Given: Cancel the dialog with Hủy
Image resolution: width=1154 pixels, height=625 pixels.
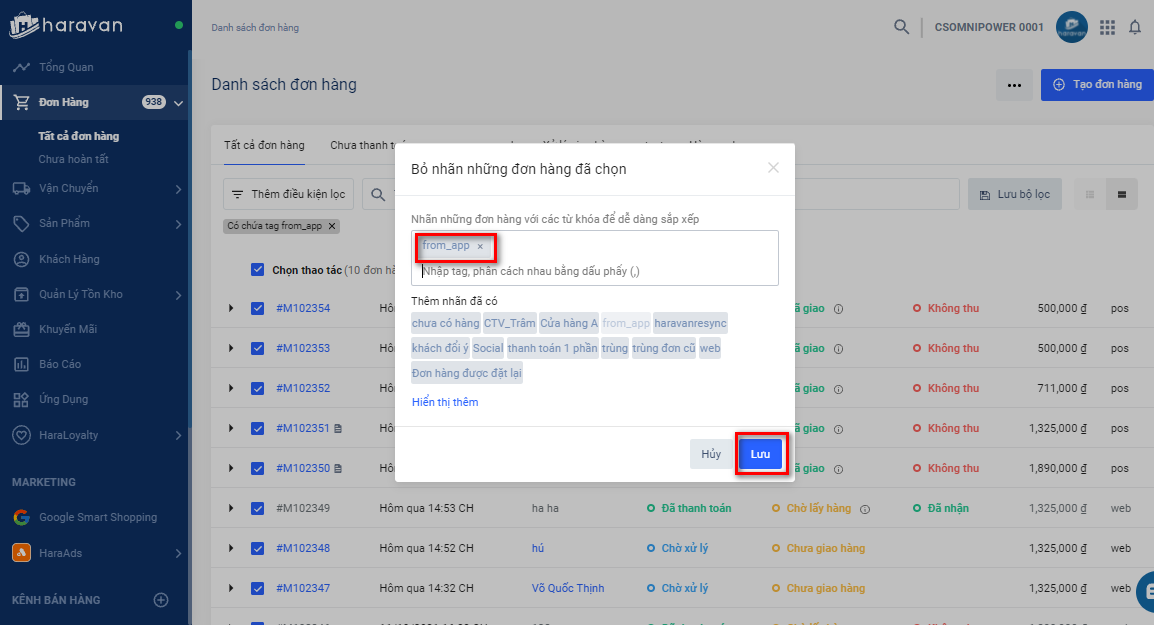Looking at the screenshot, I should click(x=711, y=454).
